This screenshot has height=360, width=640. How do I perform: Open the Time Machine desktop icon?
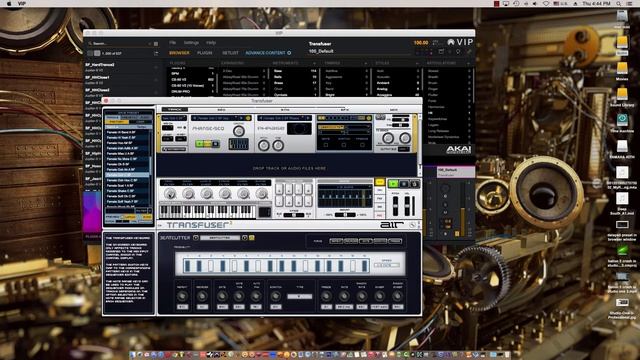pos(622,121)
